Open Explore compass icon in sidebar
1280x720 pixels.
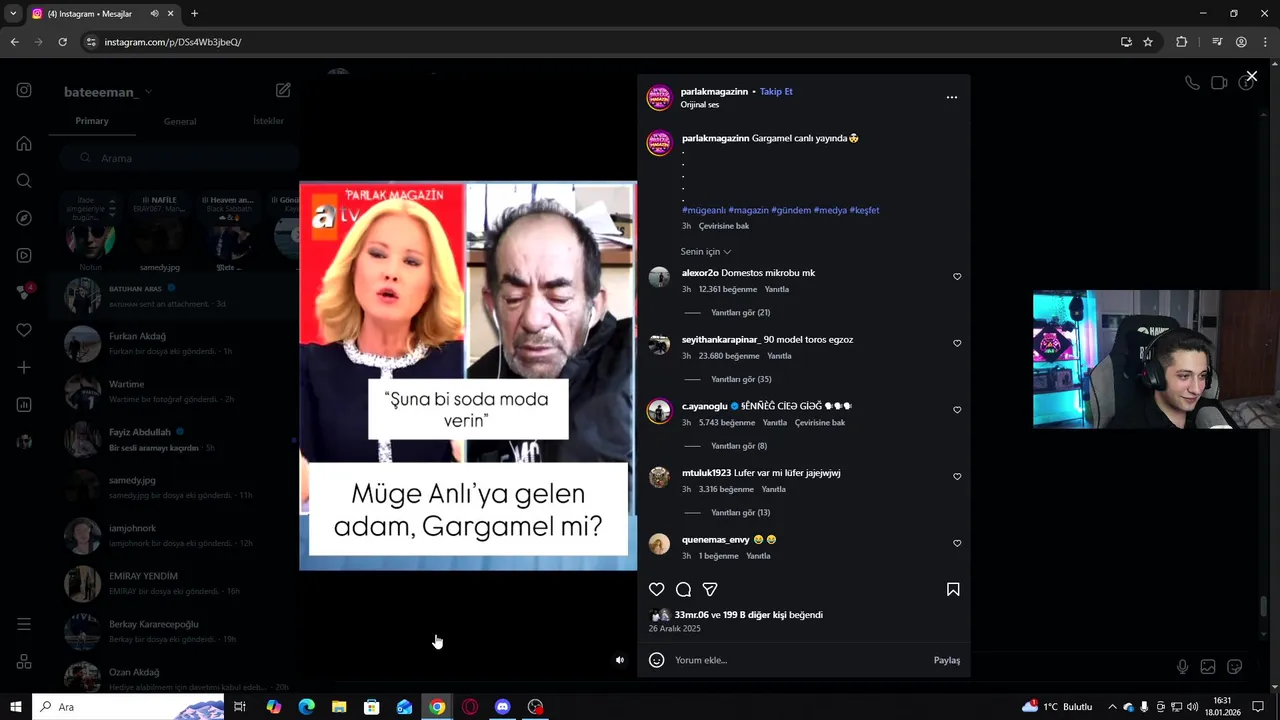(24, 218)
